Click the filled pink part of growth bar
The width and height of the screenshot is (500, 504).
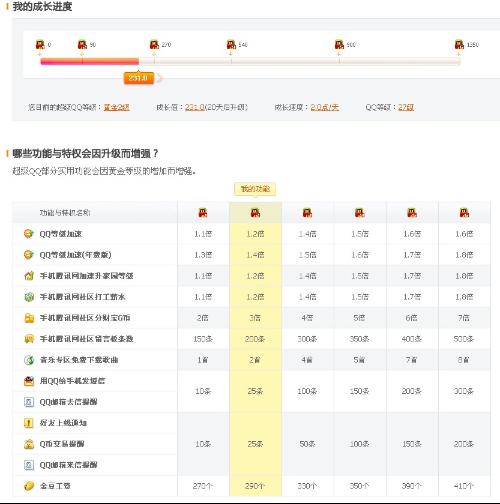pyautogui.click(x=89, y=61)
